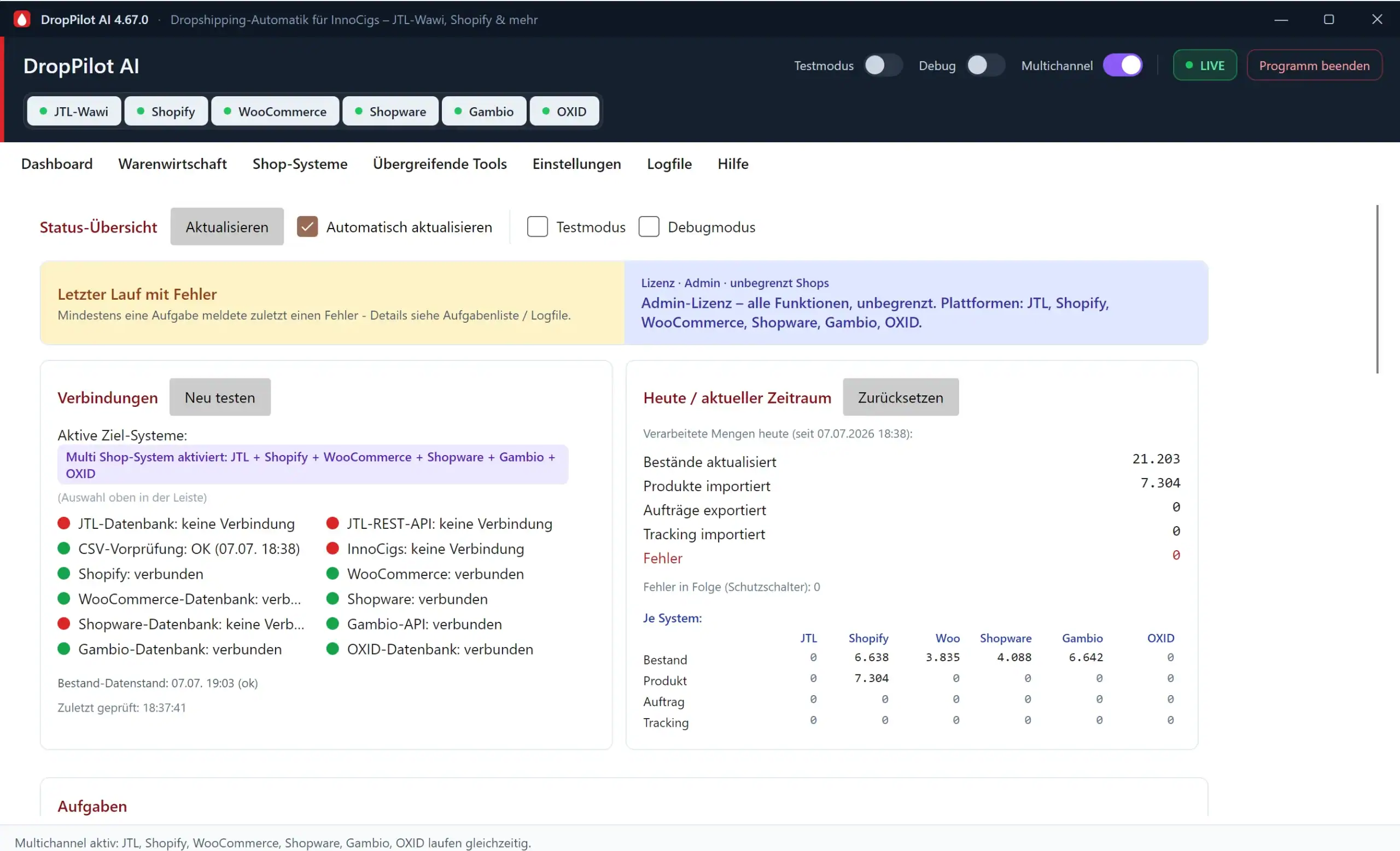Image resolution: width=1400 pixels, height=851 pixels.
Task: Click the 'Multi Shop-System aktiviert' info box
Action: point(312,465)
